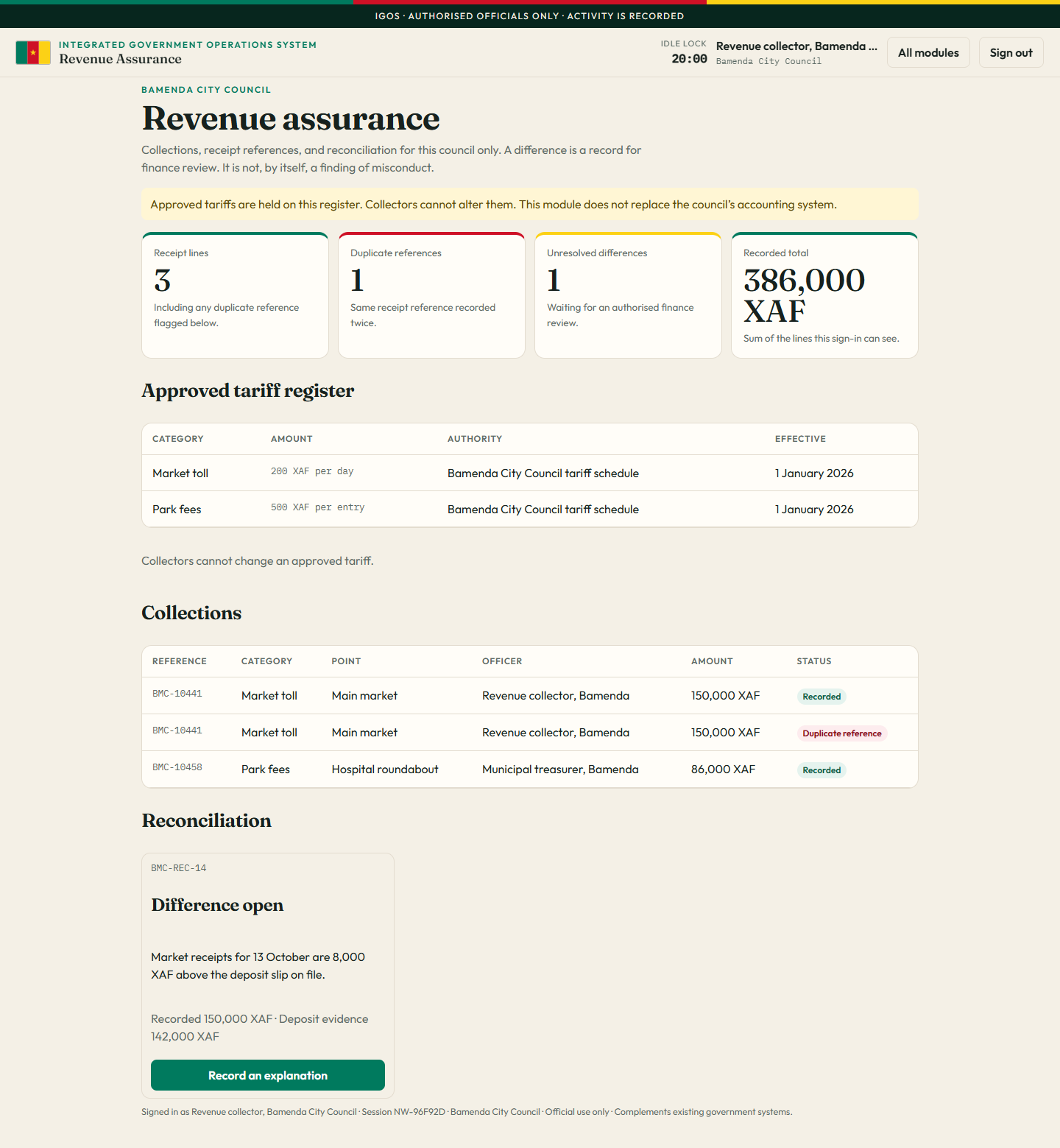Click the REFERENCE column header

pyautogui.click(x=180, y=661)
